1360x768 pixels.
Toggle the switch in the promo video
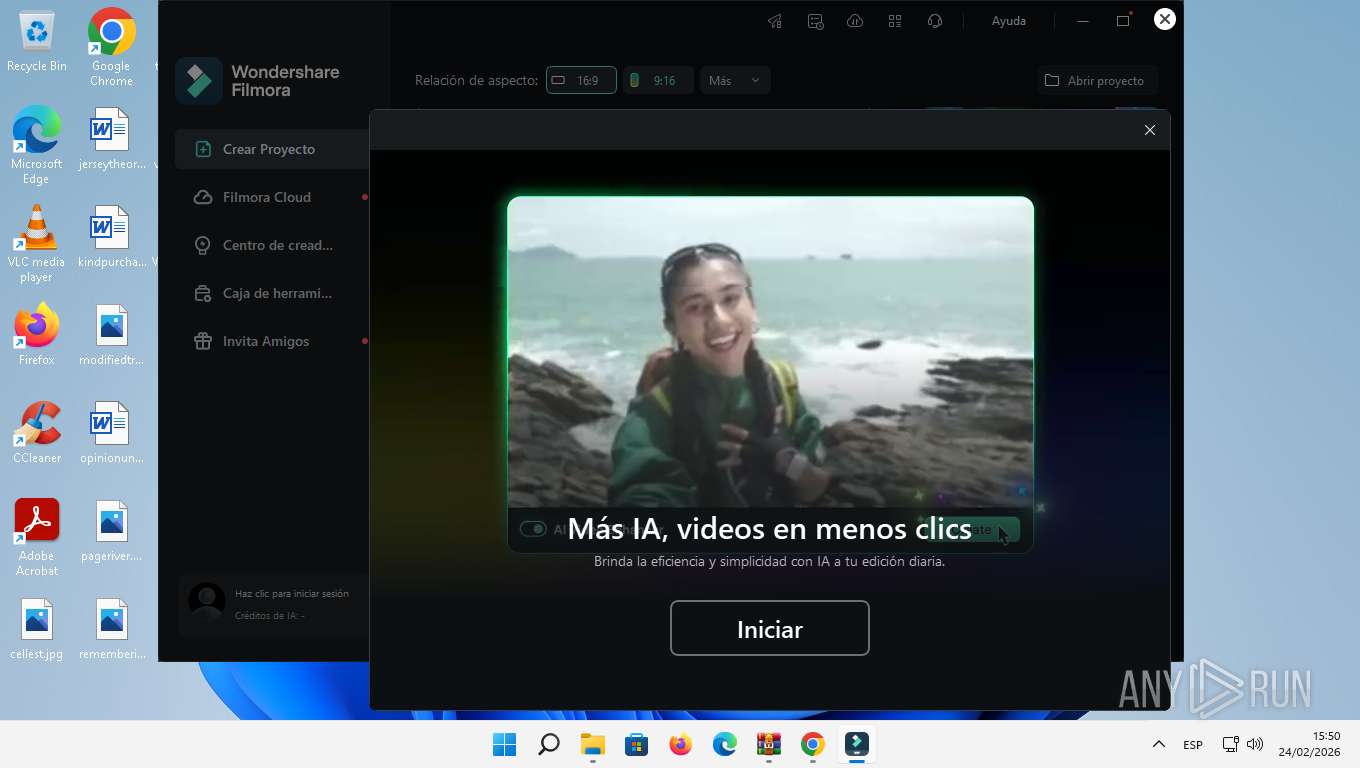(533, 529)
